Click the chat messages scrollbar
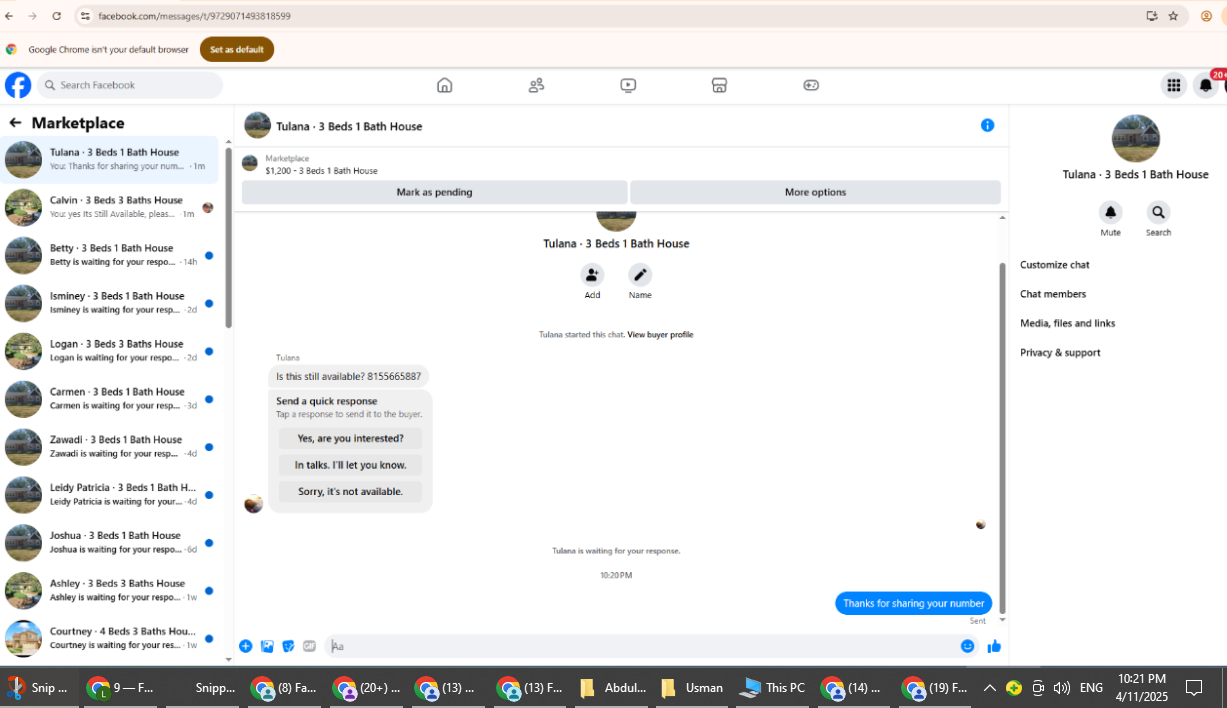This screenshot has height=708, width=1227. pyautogui.click(x=1002, y=438)
